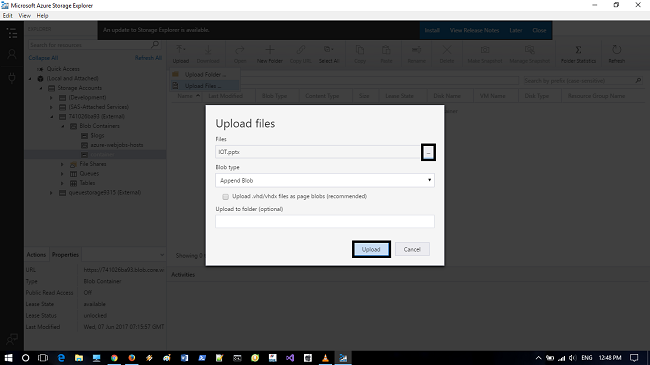The image size is (650, 365).
Task: Collapse the Storage Accounts node
Action: pos(41,88)
